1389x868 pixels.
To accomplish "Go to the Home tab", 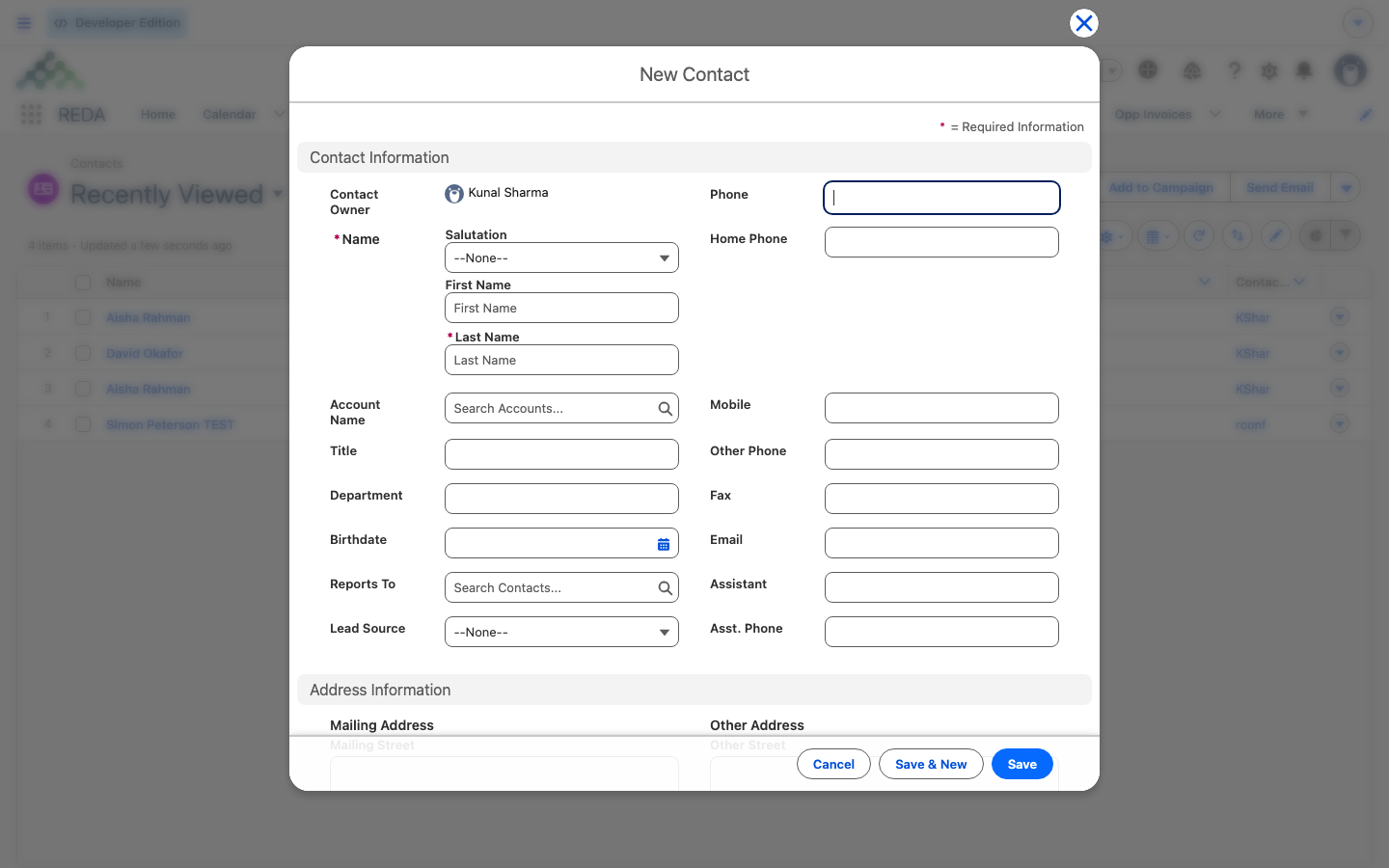I will [x=158, y=115].
